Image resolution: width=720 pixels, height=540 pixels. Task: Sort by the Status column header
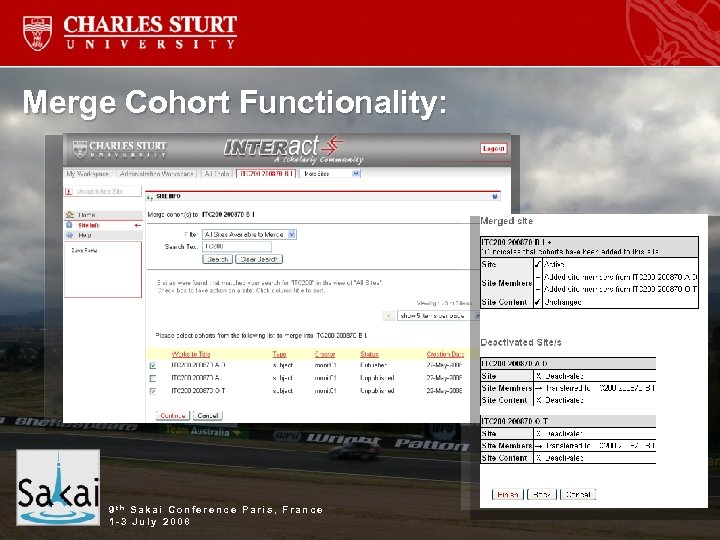click(370, 354)
